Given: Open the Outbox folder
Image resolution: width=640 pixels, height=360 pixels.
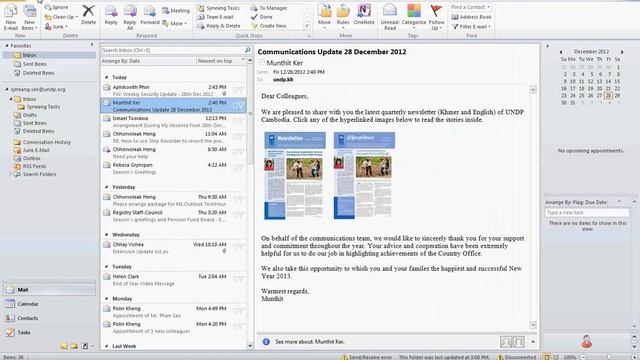Looking at the screenshot, I should 31,158.
